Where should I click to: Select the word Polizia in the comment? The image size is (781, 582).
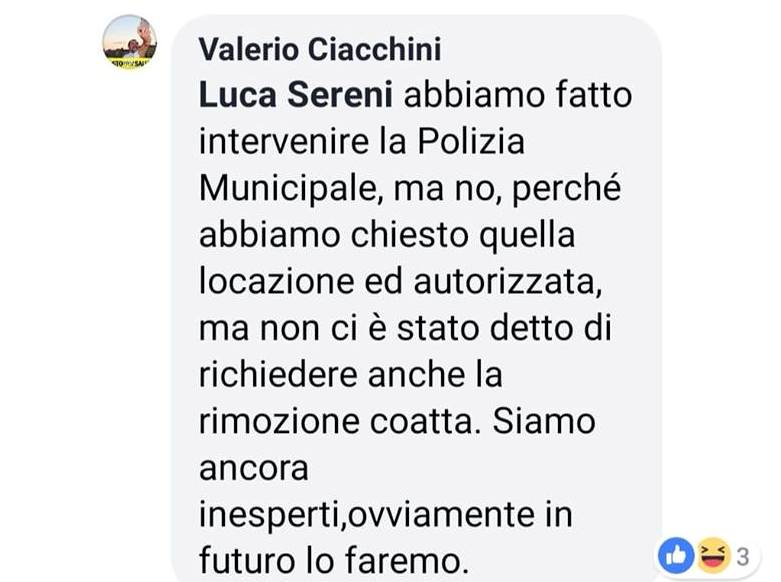(471, 142)
